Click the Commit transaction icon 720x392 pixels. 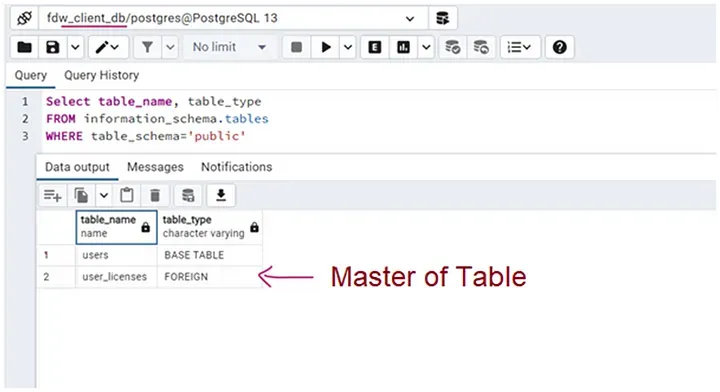tap(453, 47)
